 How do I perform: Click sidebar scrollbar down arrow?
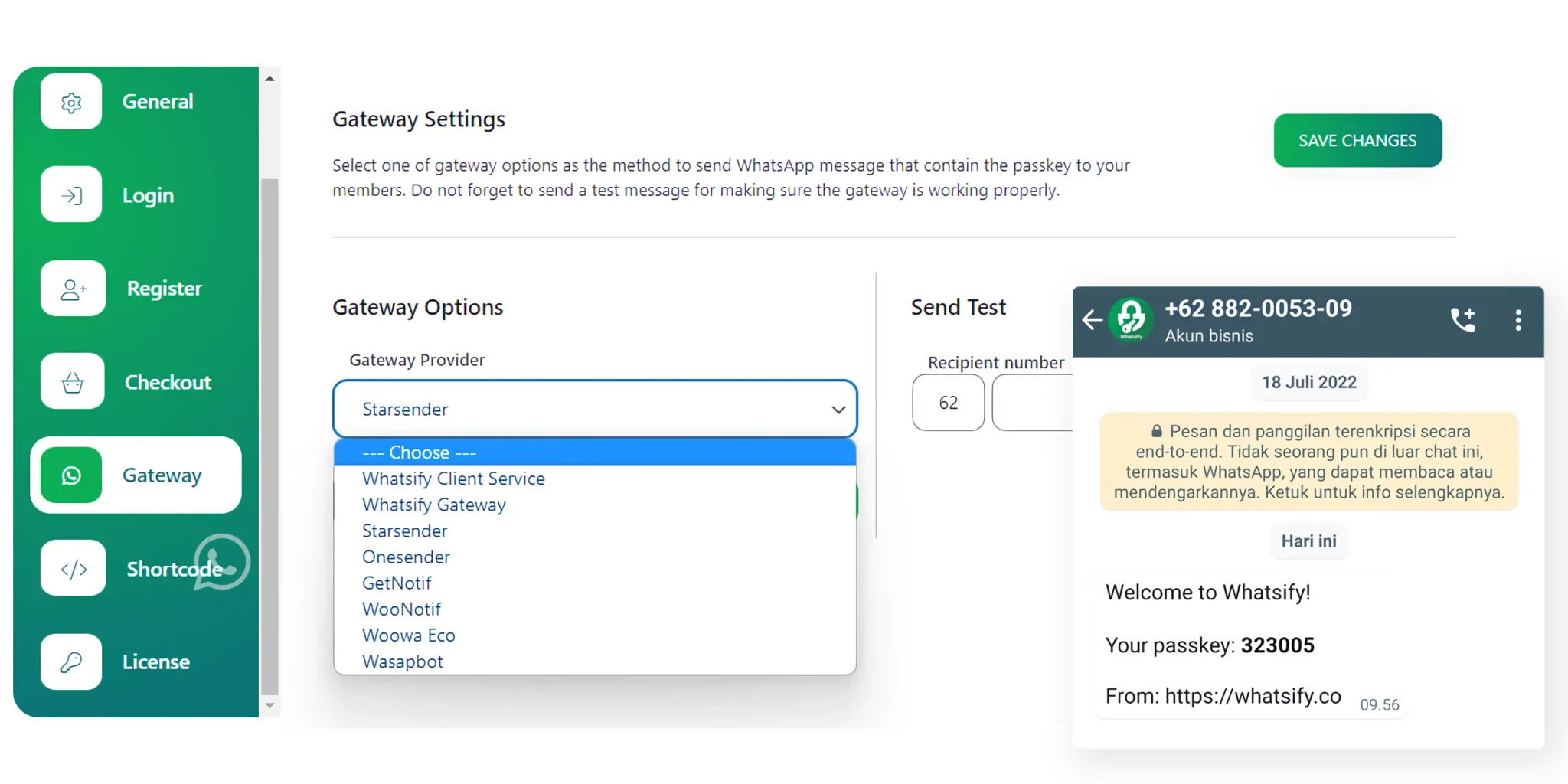click(x=269, y=705)
